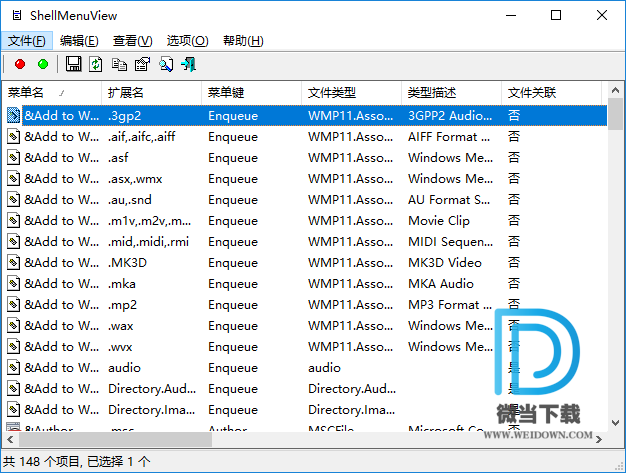Select the Directory.Ima... extension cell
This screenshot has height=473, width=626.
coord(152,410)
